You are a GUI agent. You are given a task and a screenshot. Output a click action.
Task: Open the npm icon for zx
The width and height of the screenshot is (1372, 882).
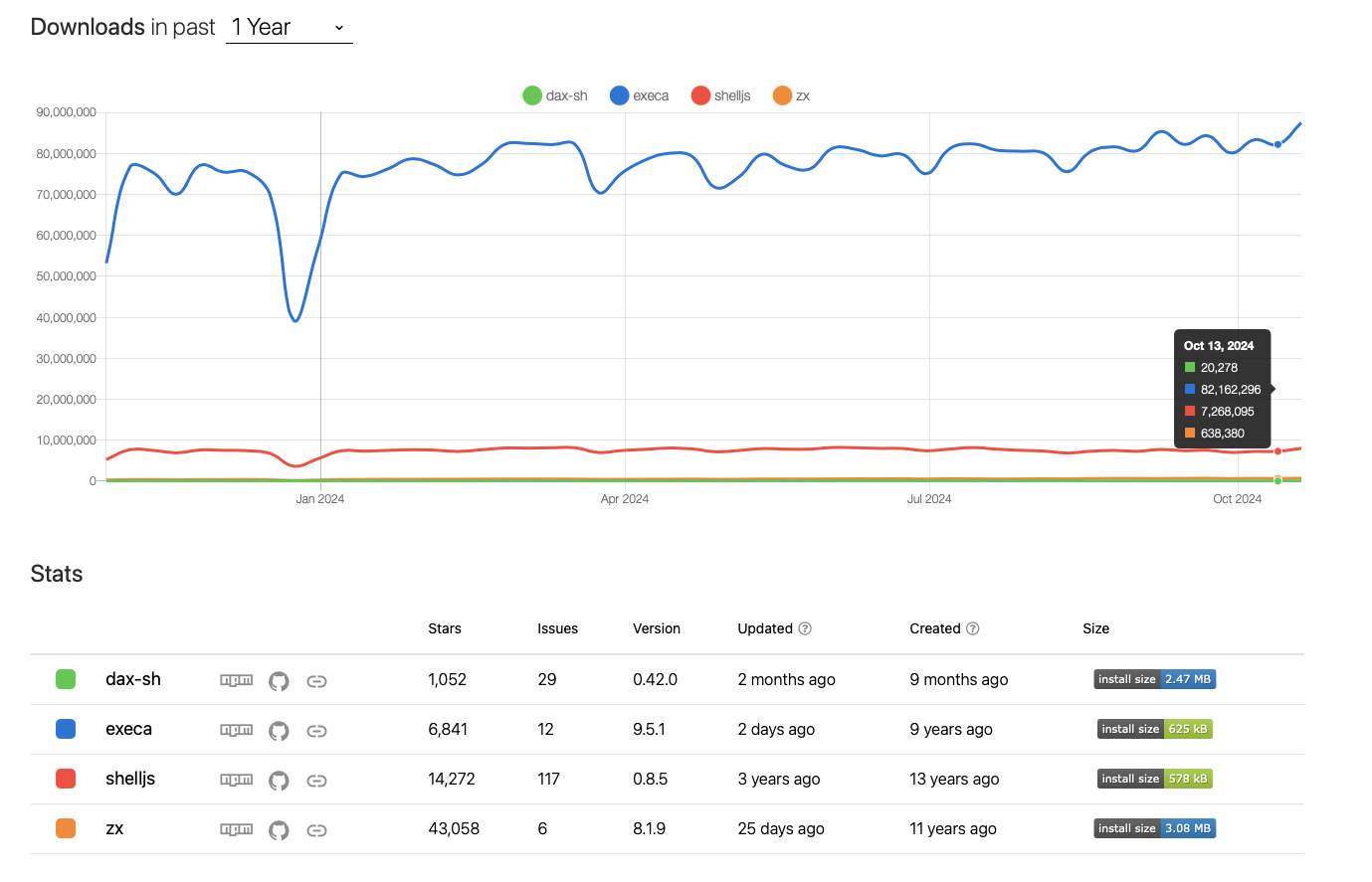(x=236, y=829)
